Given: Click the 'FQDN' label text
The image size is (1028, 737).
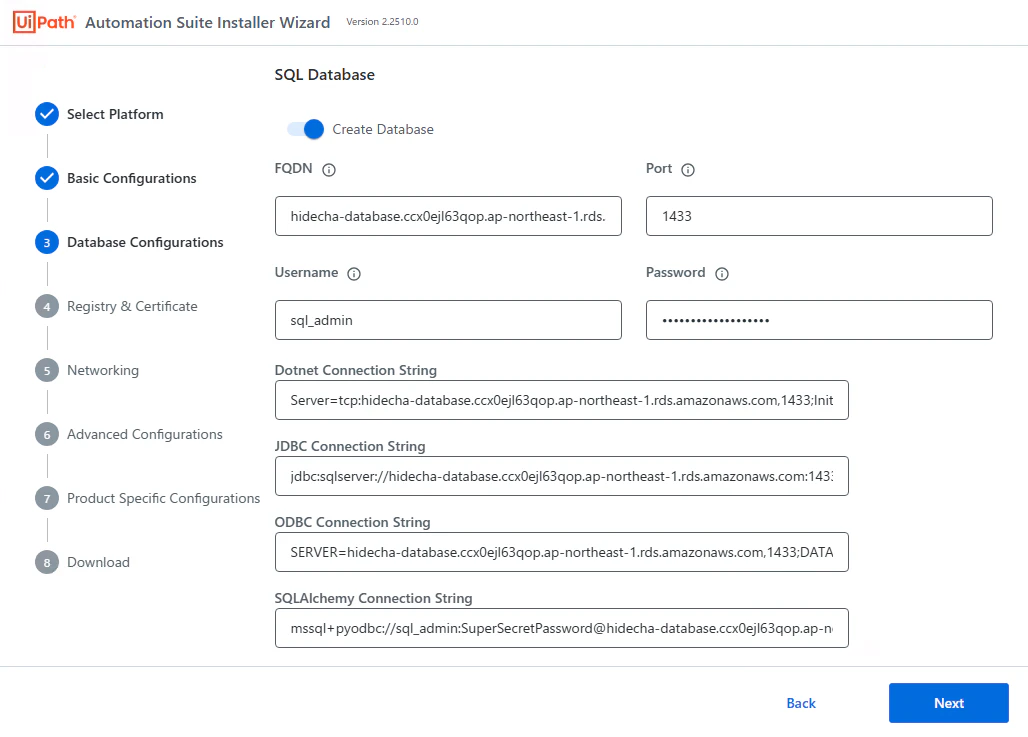Looking at the screenshot, I should tap(294, 169).
